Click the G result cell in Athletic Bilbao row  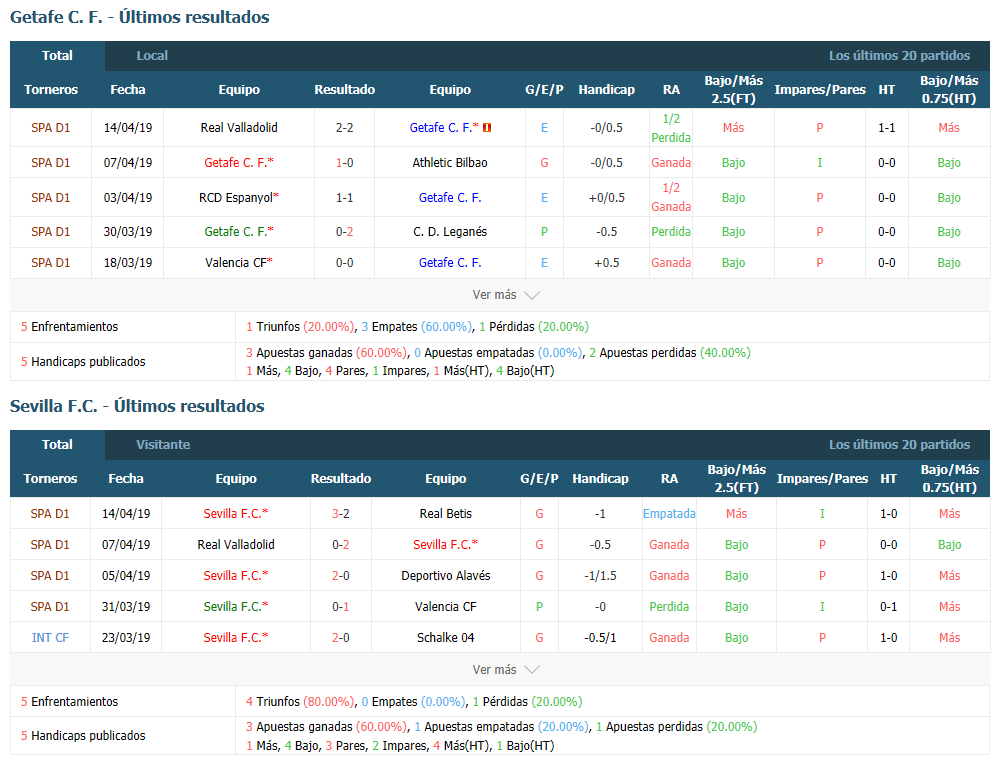click(544, 163)
